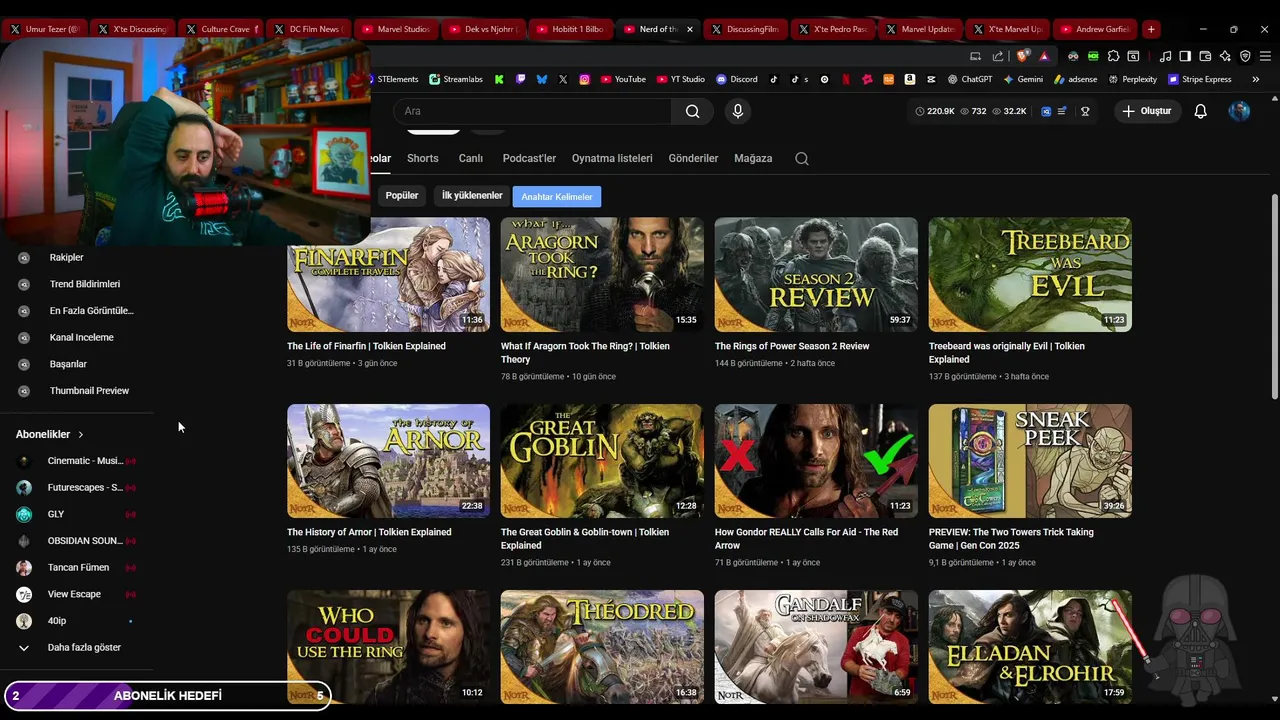Open Kanal İnceleme sidebar item

point(81,337)
